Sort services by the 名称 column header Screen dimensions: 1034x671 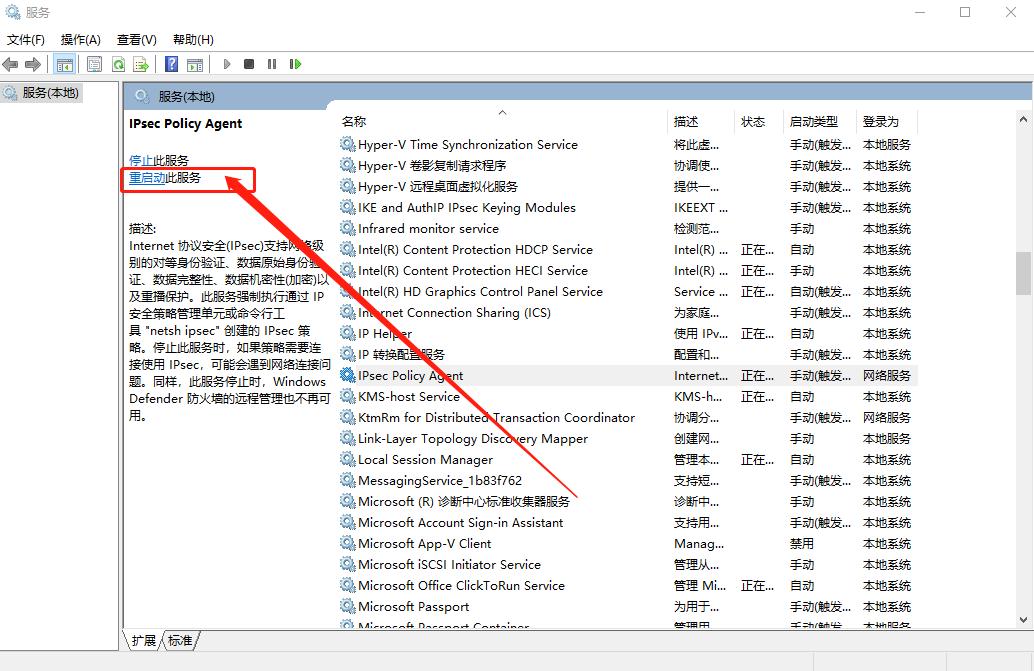354,121
